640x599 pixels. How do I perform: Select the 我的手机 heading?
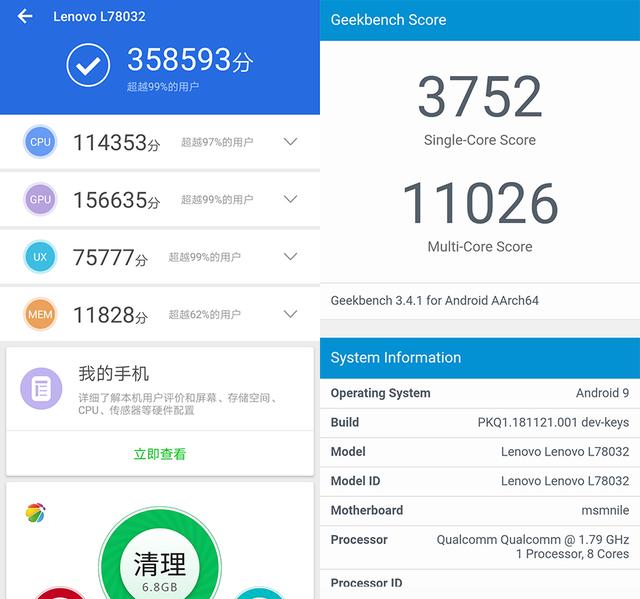tap(113, 373)
